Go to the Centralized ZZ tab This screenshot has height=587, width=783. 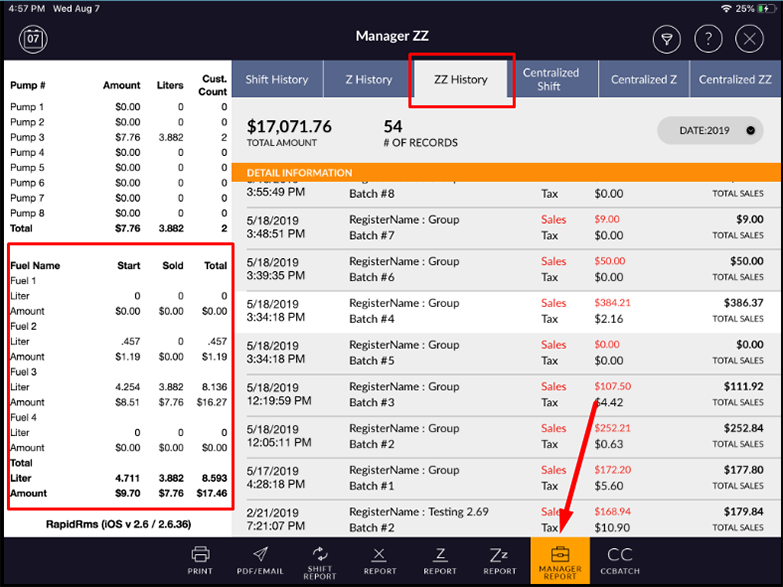coord(736,80)
